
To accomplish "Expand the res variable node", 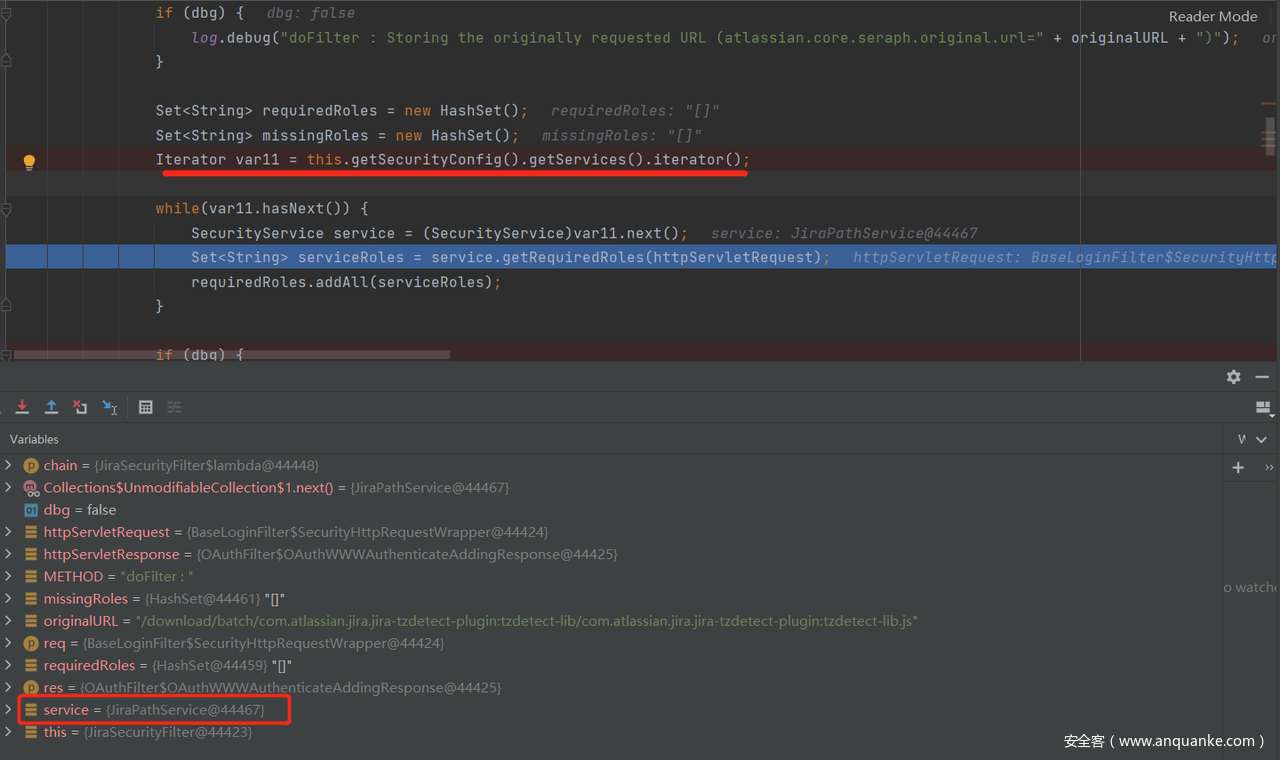I will click(8, 687).
